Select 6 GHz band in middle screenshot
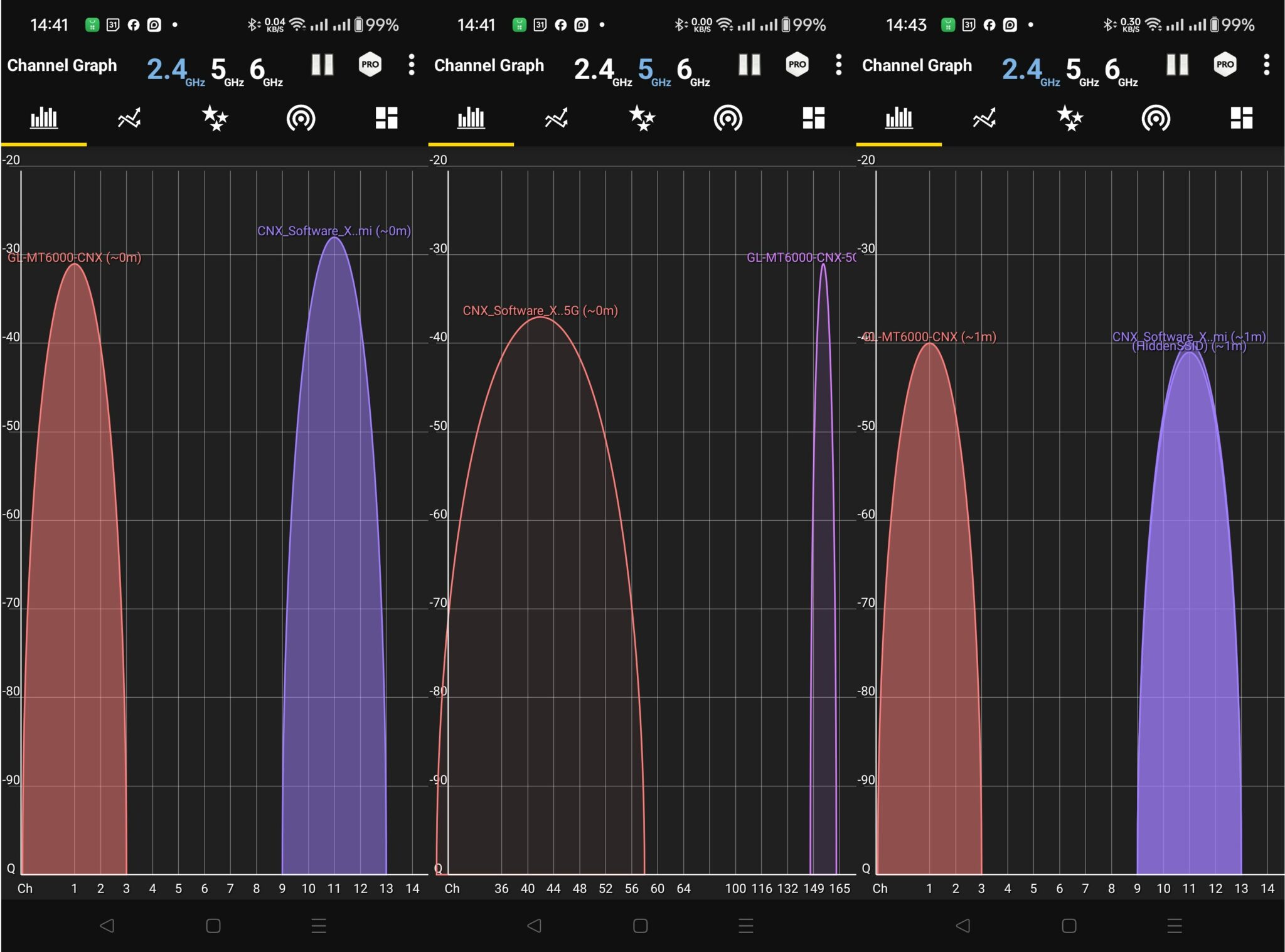The height and width of the screenshot is (952, 1285). point(693,70)
